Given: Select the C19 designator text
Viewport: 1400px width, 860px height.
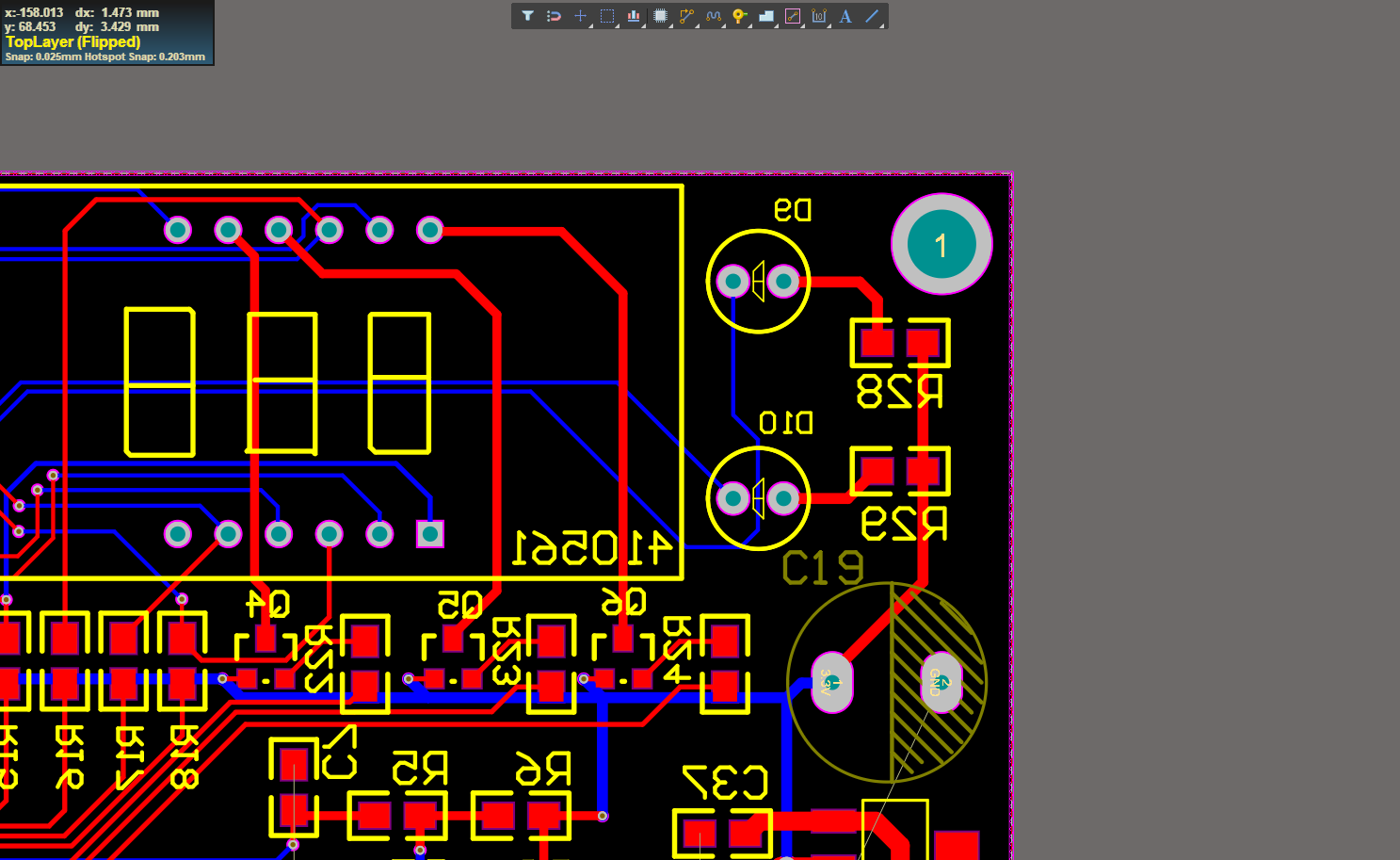Looking at the screenshot, I should point(823,568).
